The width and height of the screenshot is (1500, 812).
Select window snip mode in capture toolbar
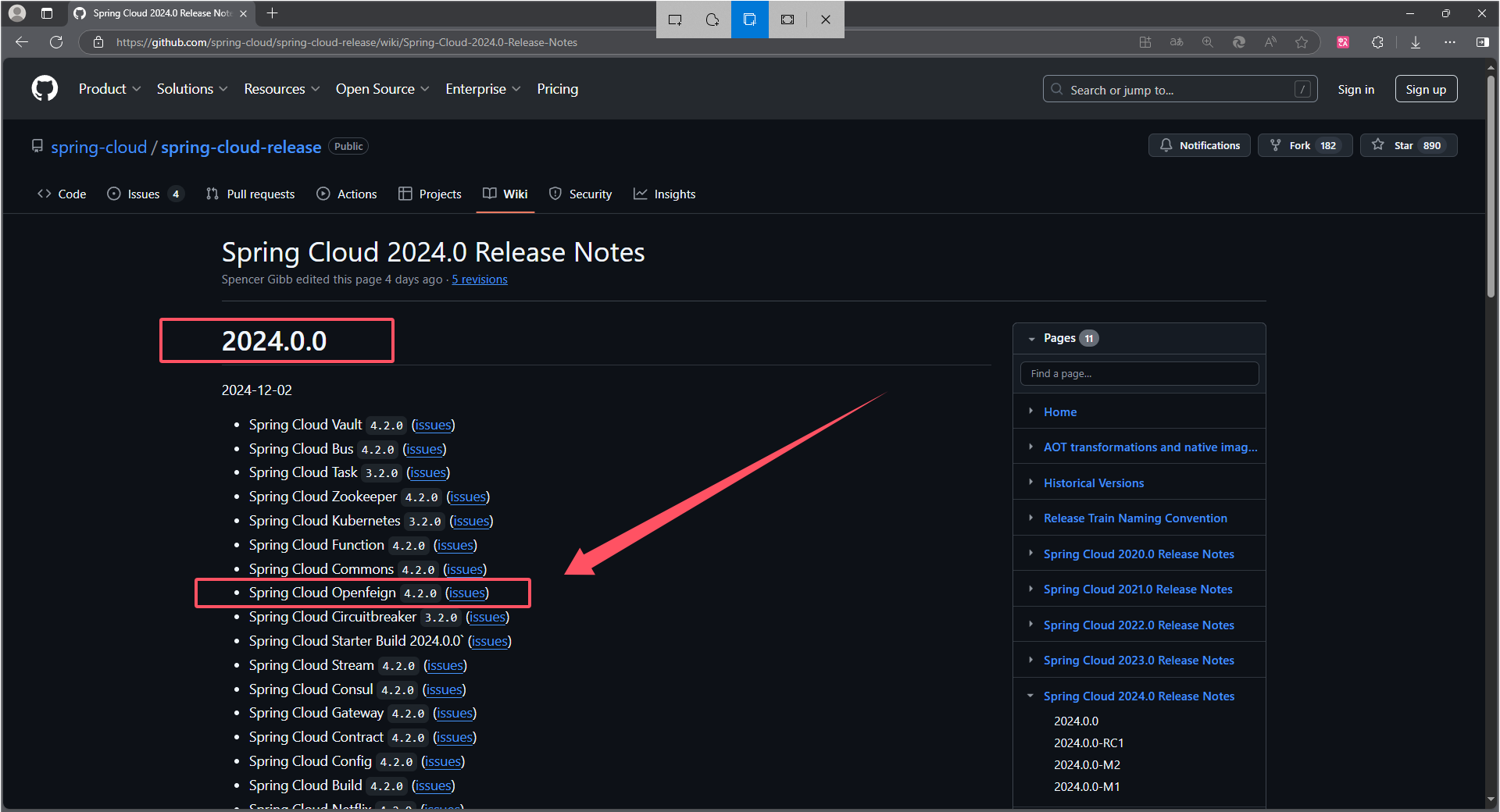coord(749,20)
